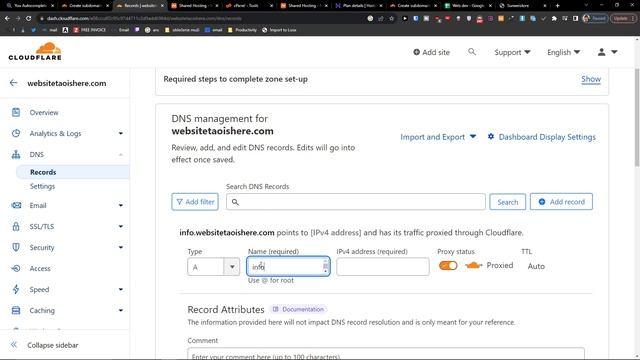Click the browser back arrow
The width and height of the screenshot is (640, 360).
pos(7,18)
